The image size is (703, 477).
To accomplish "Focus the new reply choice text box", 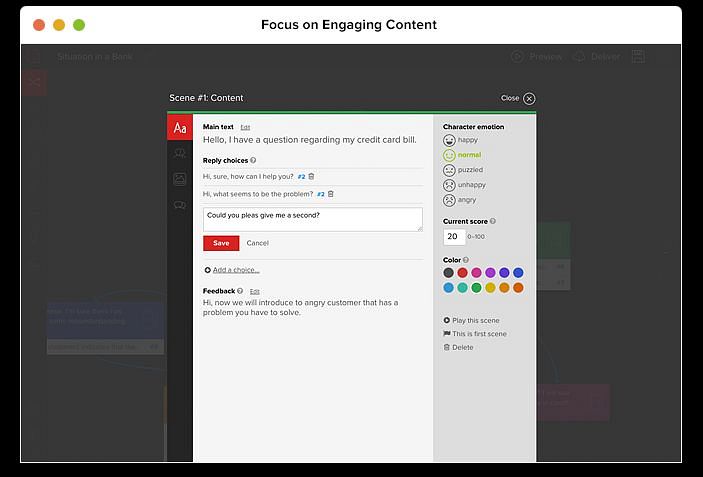I will point(312,219).
